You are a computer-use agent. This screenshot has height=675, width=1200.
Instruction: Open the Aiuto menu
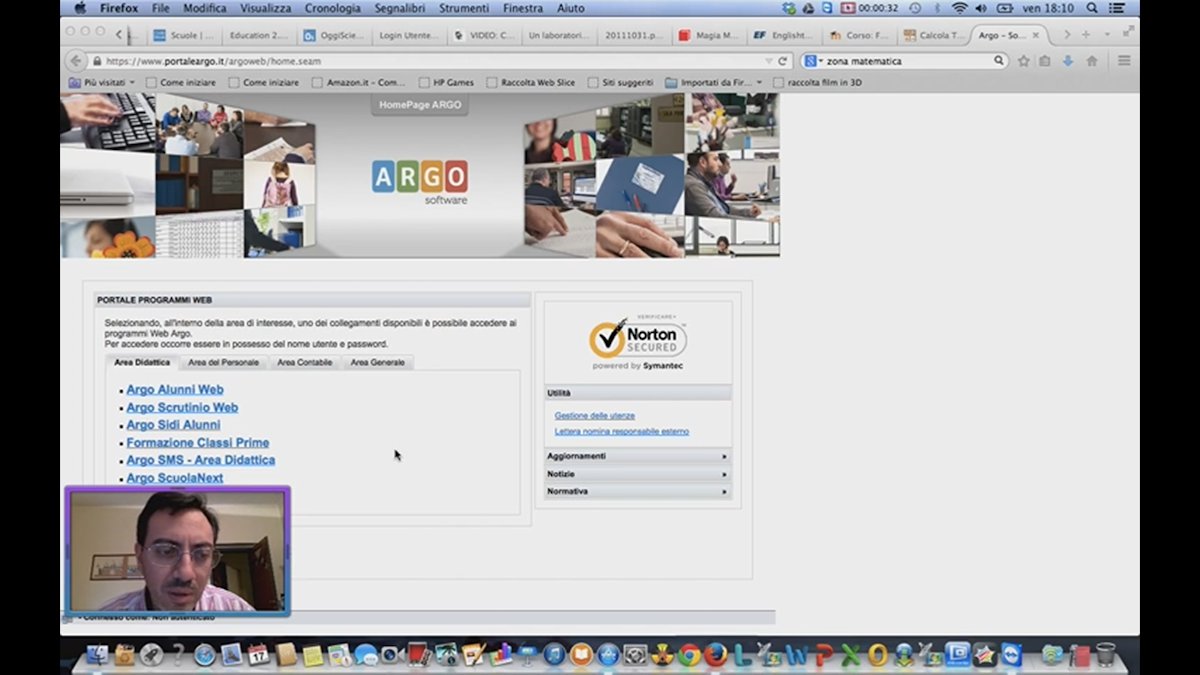tap(571, 8)
